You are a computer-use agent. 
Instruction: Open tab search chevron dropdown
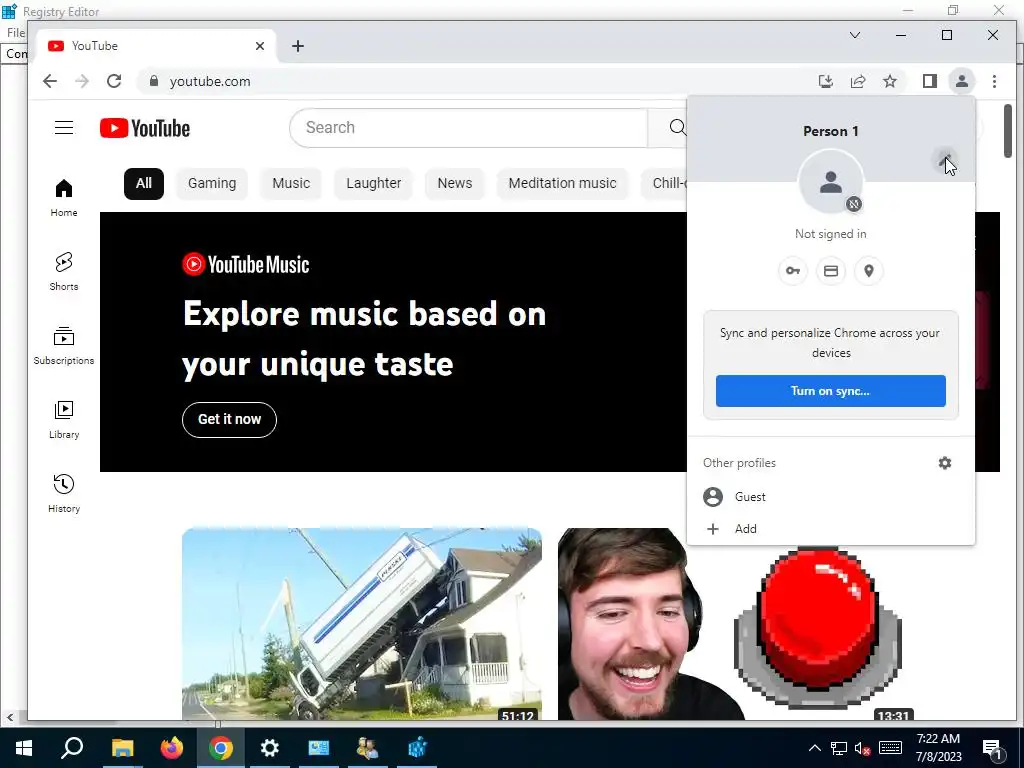point(855,35)
